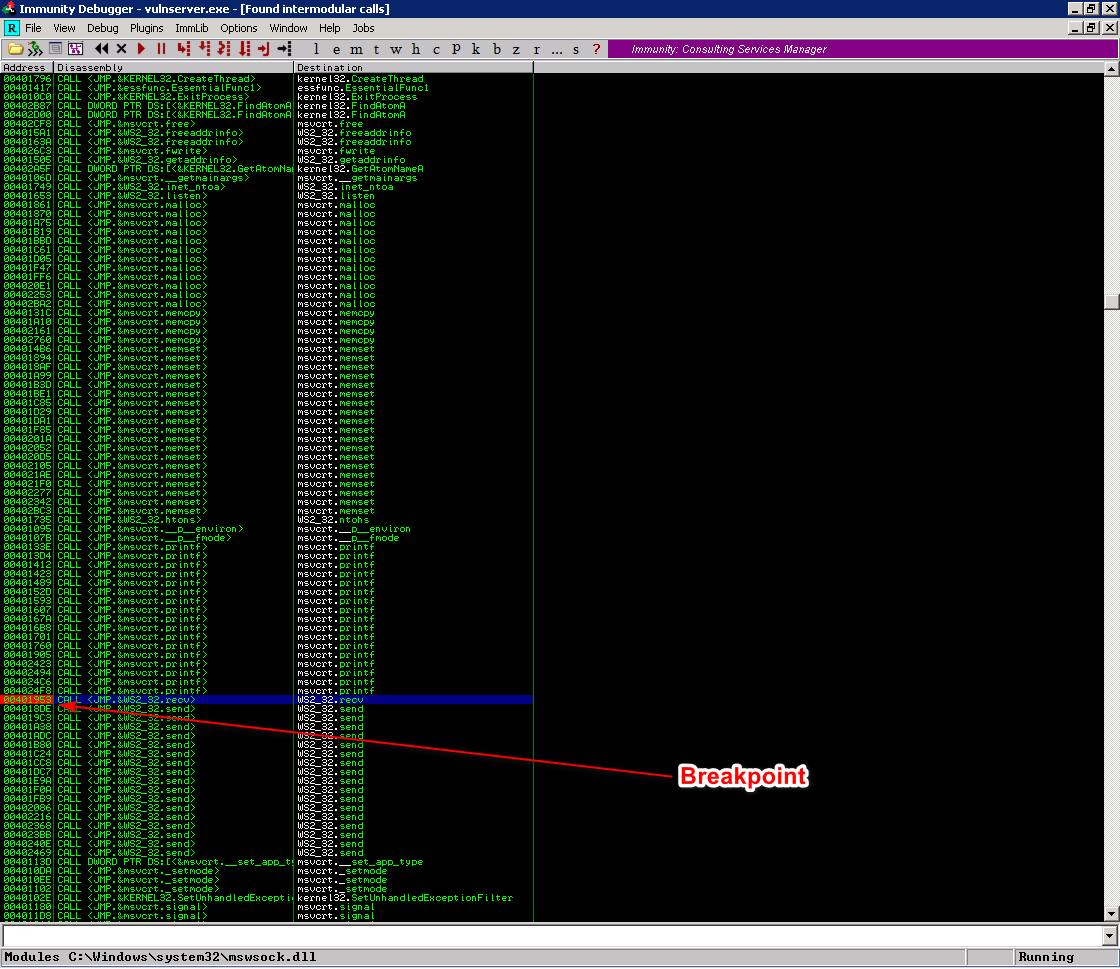The height and width of the screenshot is (969, 1120).
Task: Select the msvcrt.__p__environ call row
Action: coord(266,529)
